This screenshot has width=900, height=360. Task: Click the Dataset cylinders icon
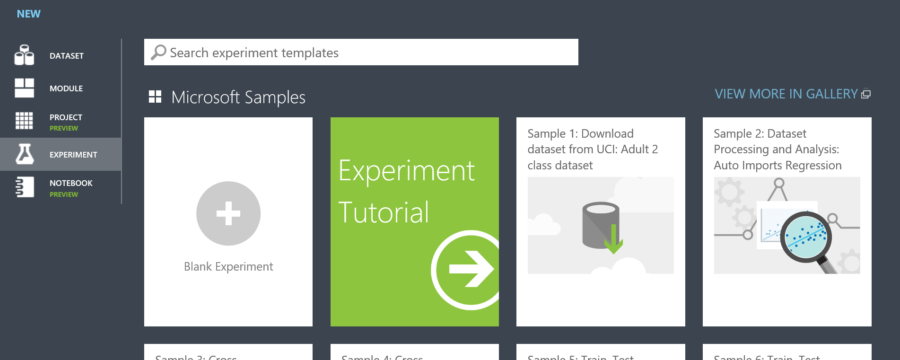click(24, 55)
